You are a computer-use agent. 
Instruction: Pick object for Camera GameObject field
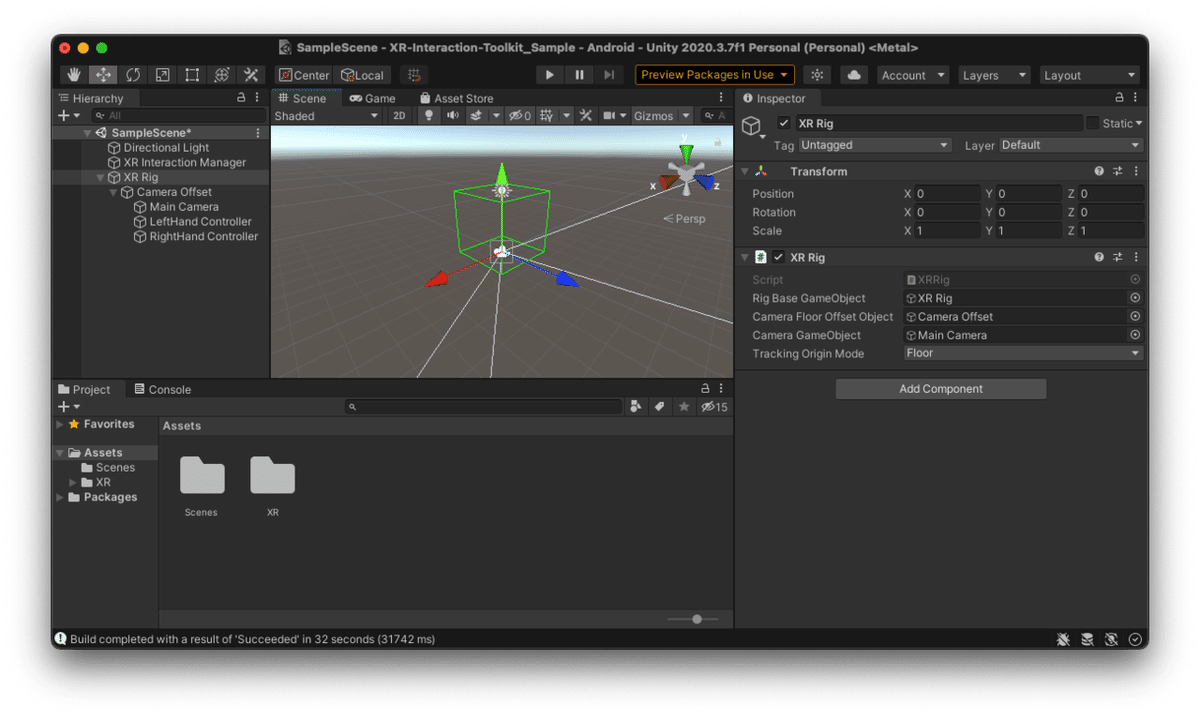pyautogui.click(x=1135, y=335)
